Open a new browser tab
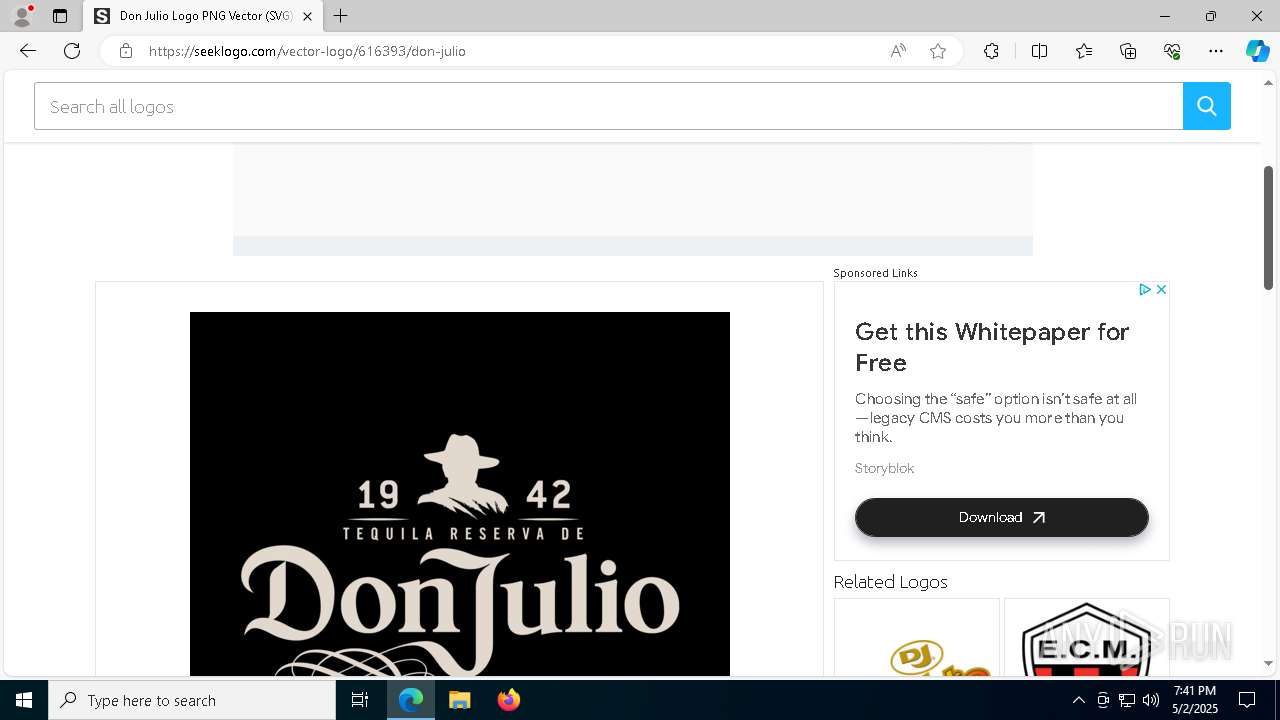 pos(341,16)
